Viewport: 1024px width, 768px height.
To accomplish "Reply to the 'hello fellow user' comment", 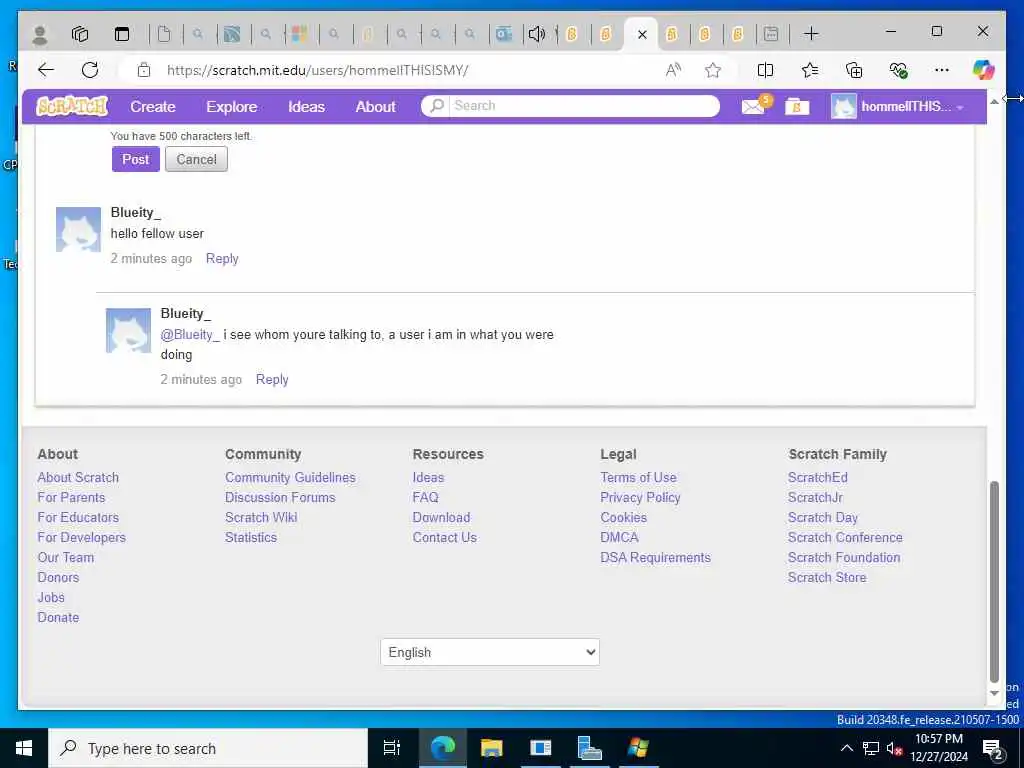I will click(x=222, y=259).
